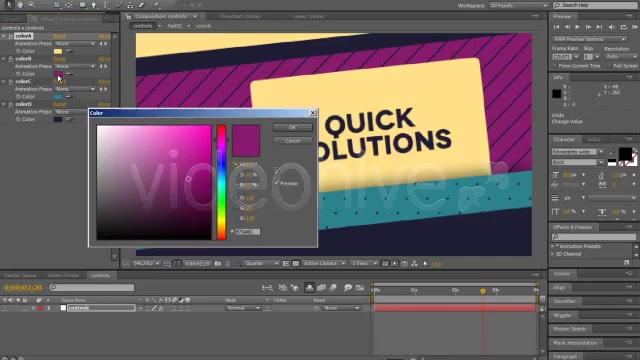The height and width of the screenshot is (360, 640).
Task: Toggle the transparency grid icon
Action: (x=296, y=264)
